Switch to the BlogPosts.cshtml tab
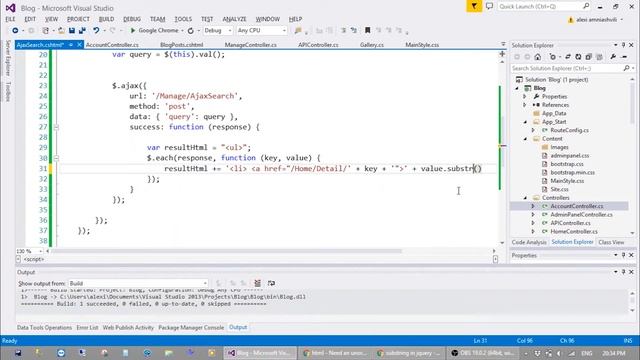The width and height of the screenshot is (640, 360). (182, 45)
